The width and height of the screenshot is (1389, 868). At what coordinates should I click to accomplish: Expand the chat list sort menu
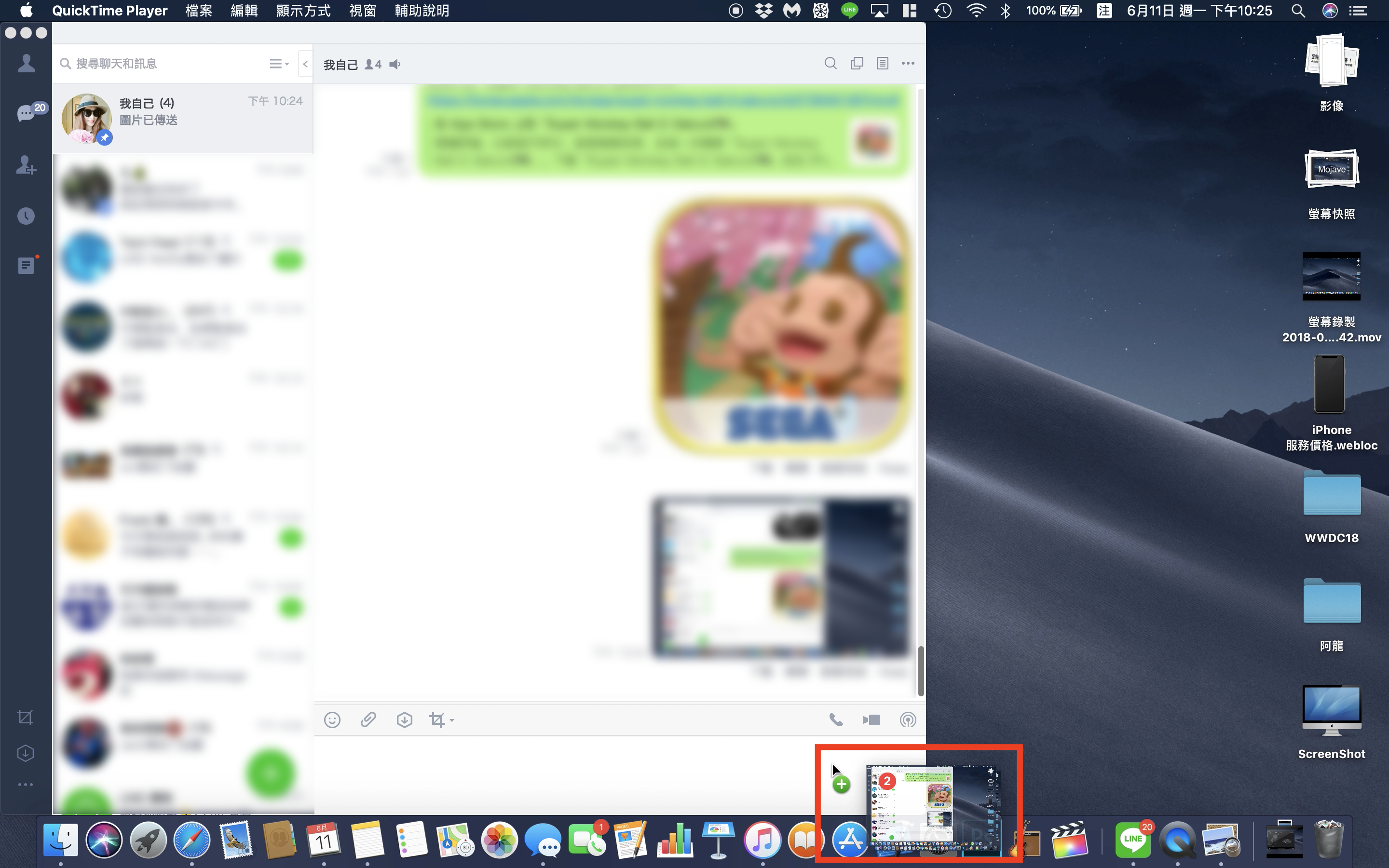(279, 64)
